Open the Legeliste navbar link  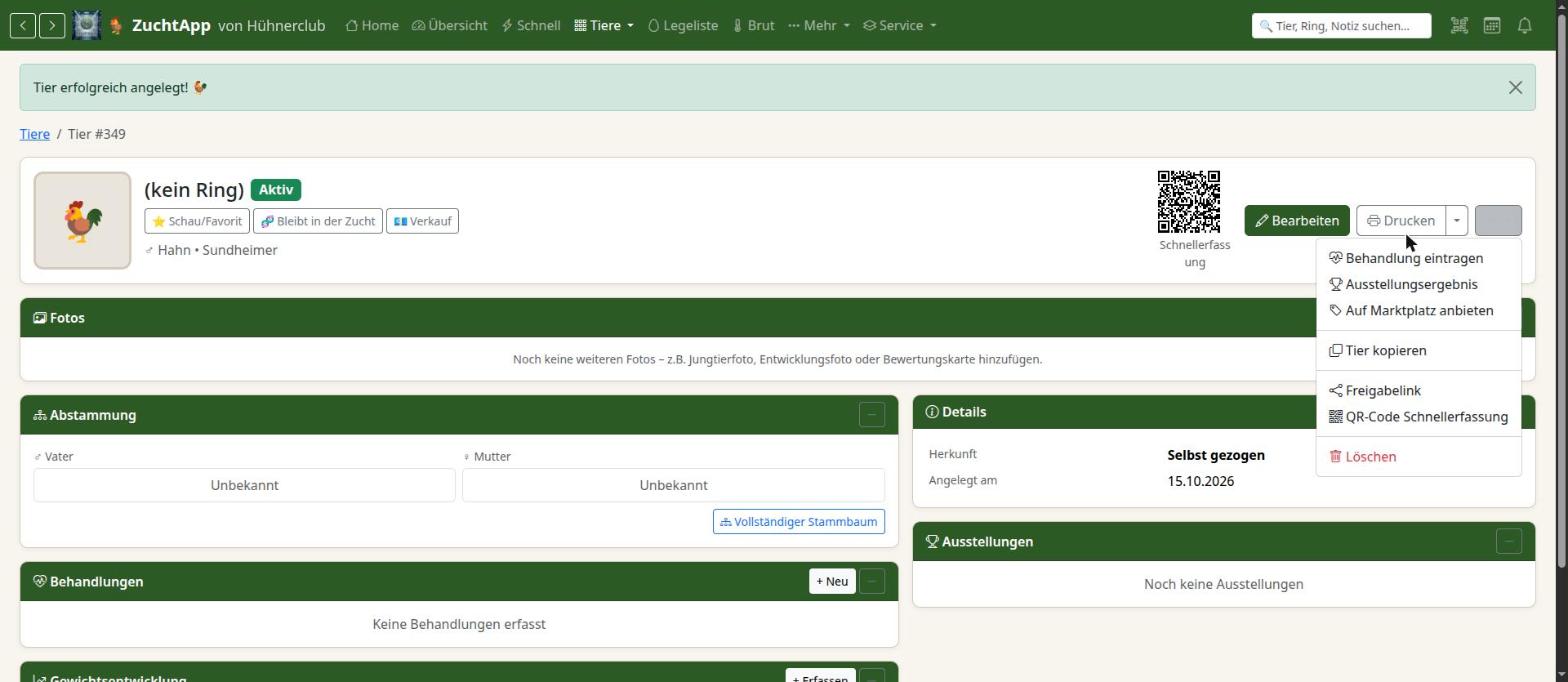tap(683, 25)
